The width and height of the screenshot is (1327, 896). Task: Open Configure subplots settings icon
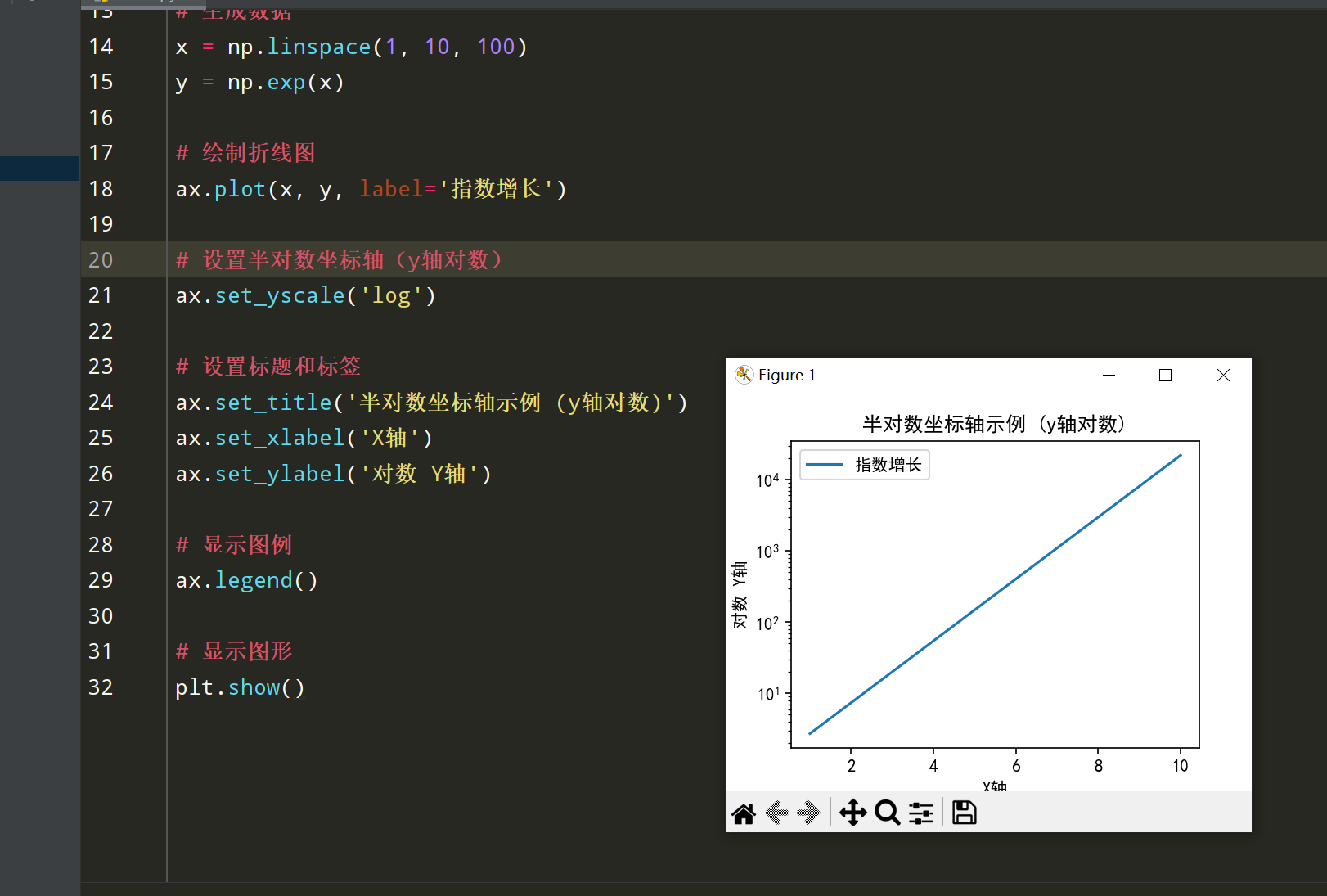click(x=921, y=813)
